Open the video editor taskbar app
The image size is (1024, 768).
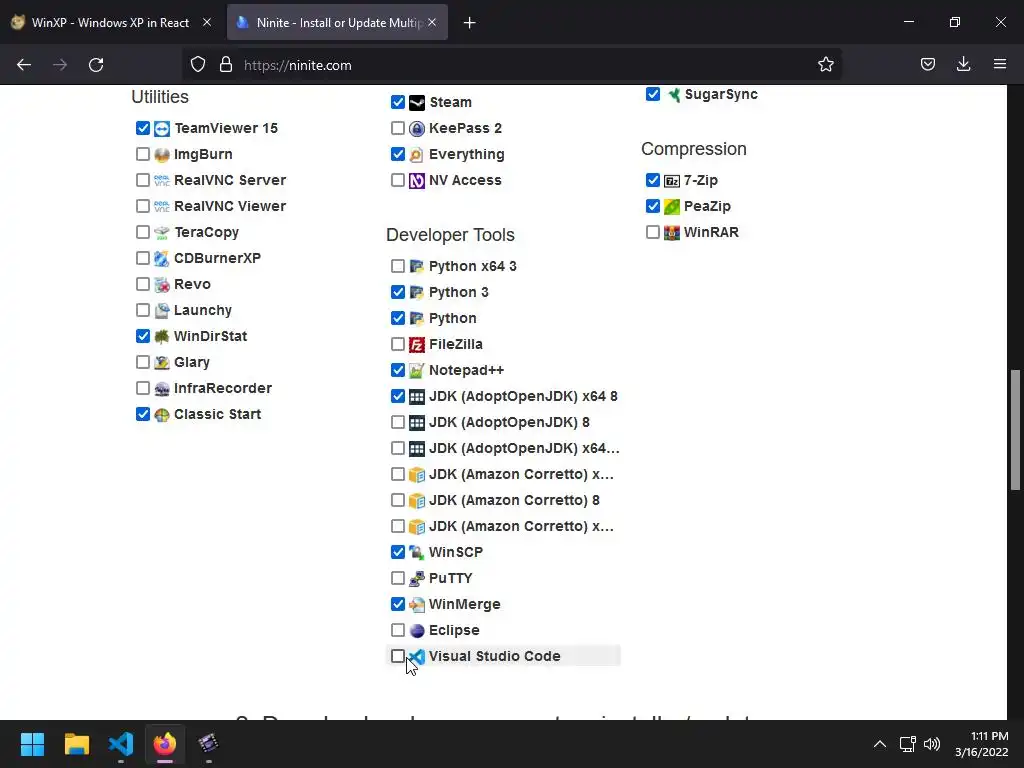point(208,744)
